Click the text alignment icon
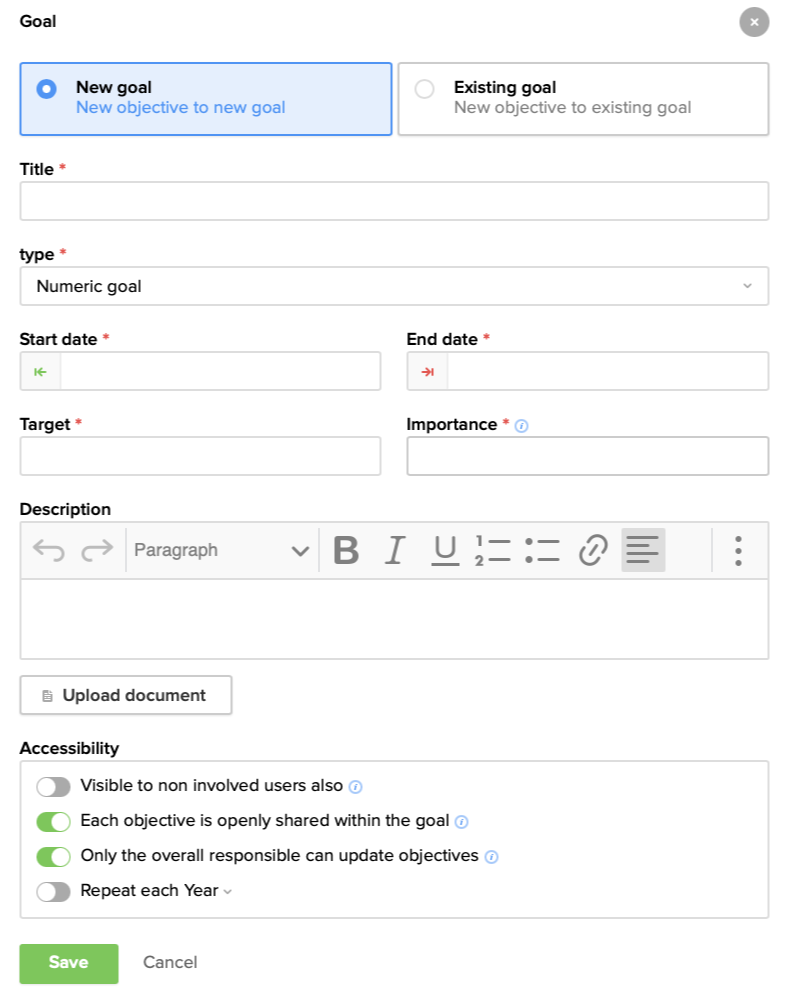This screenshot has width=786, height=1004. coord(643,550)
